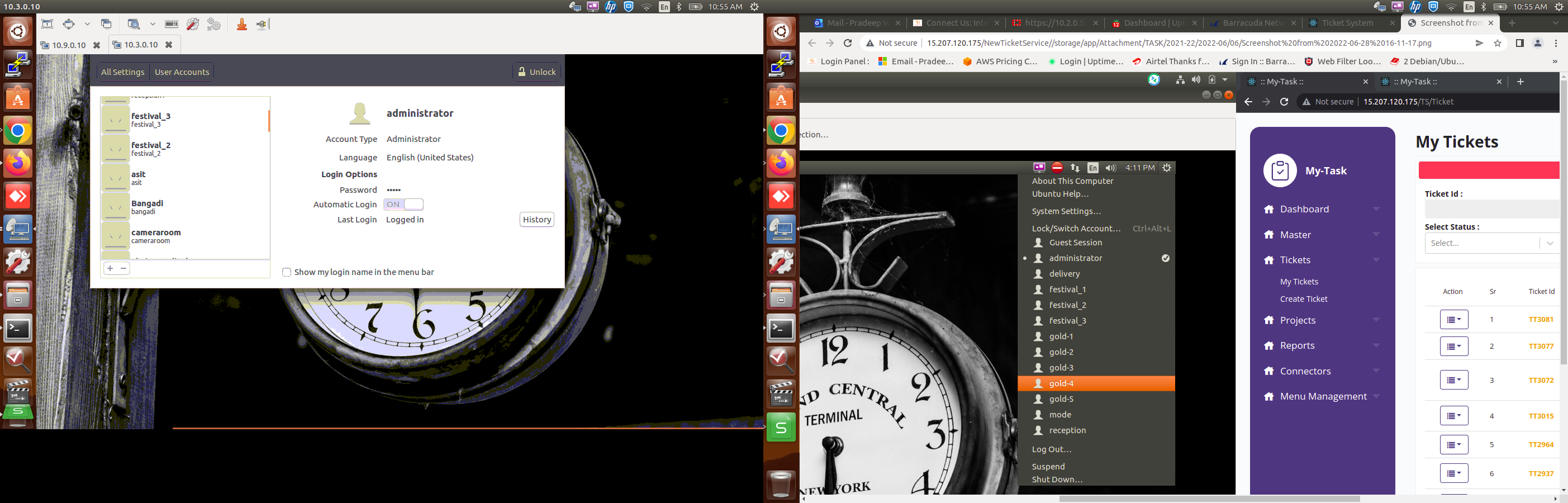This screenshot has height=503, width=1568.
Task: Expand the Reports menu chevron in My-Task
Action: pyautogui.click(x=1376, y=346)
